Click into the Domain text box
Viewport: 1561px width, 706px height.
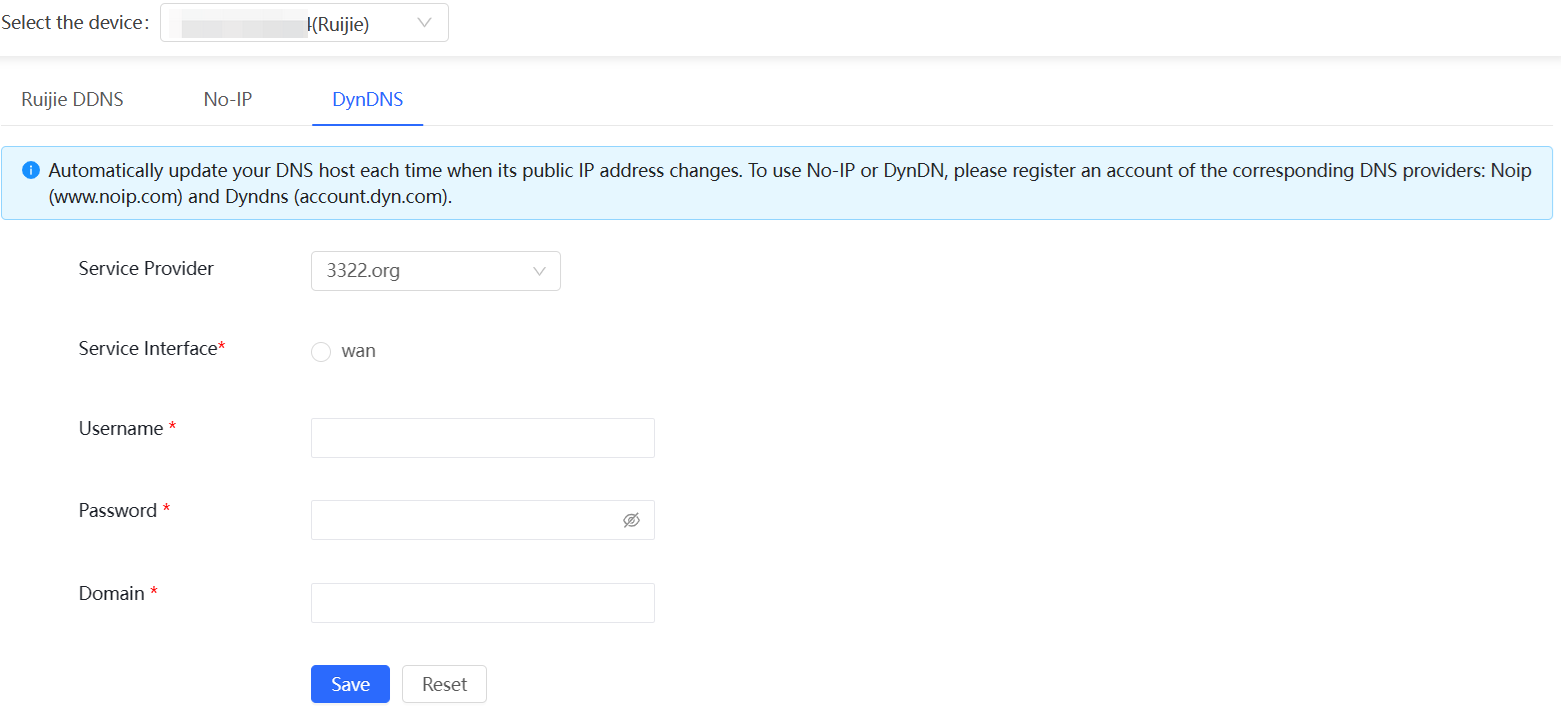482,603
